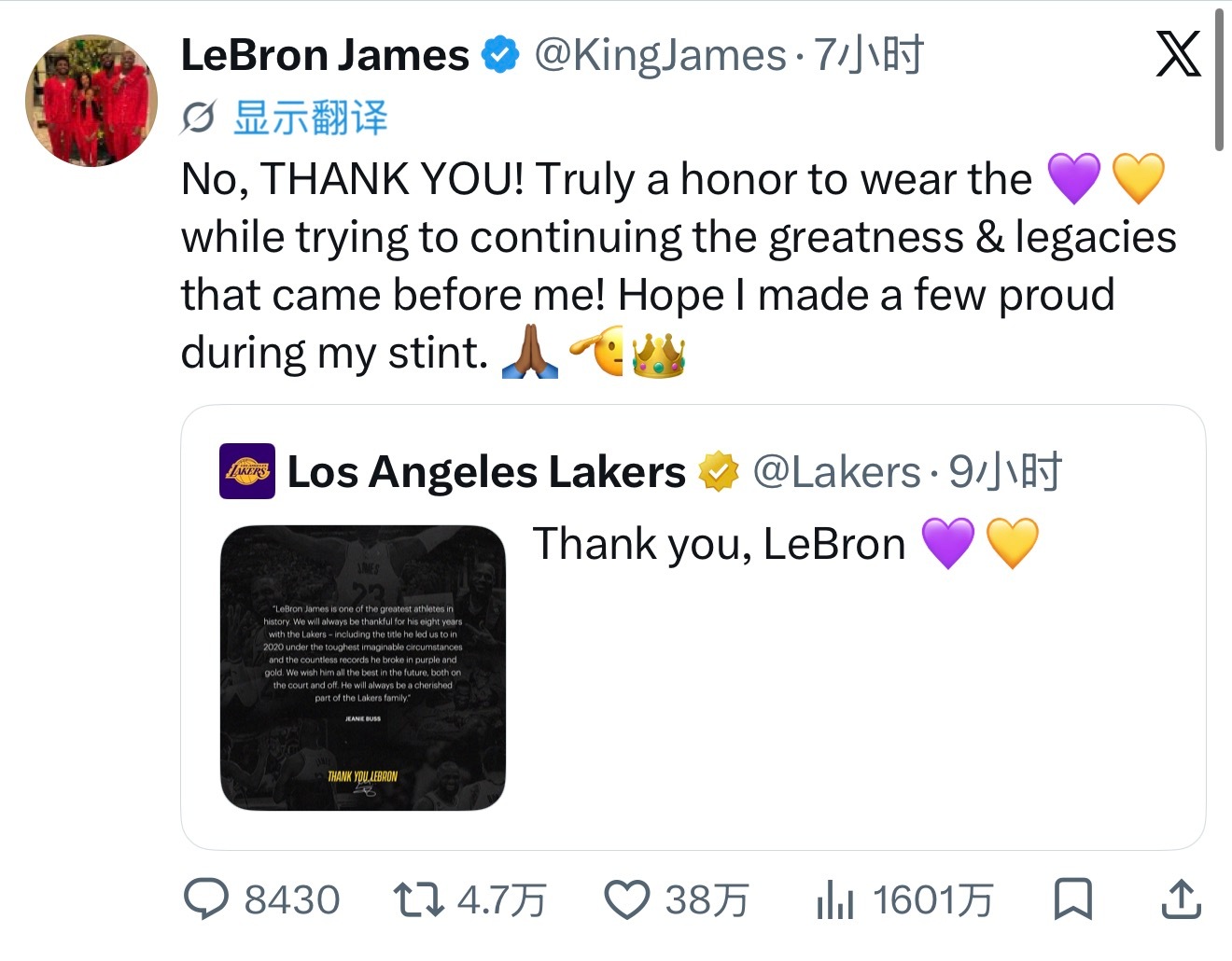Open the Thank You LeBron image
The image size is (1232, 961).
pyautogui.click(x=363, y=668)
